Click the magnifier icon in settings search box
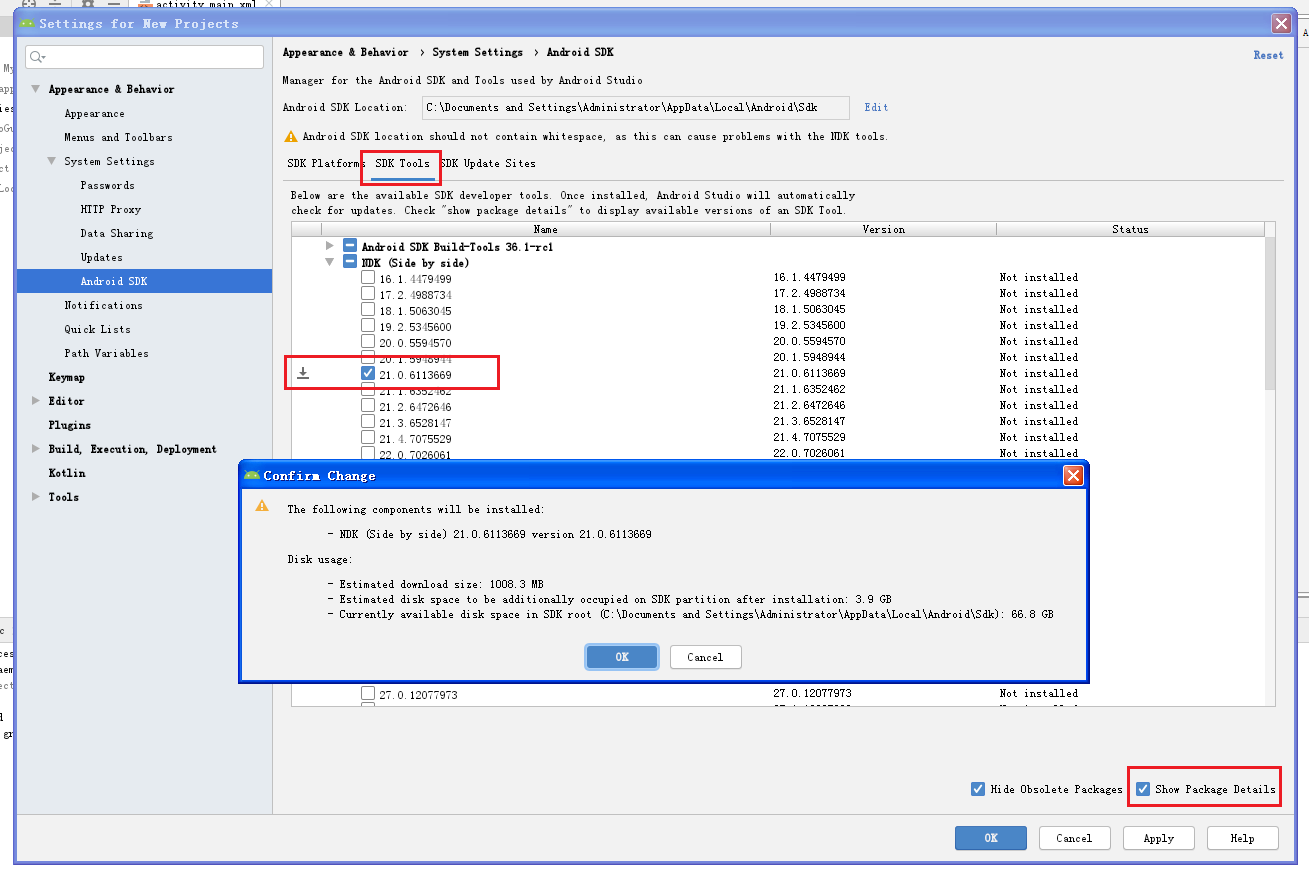The image size is (1309, 876). (x=37, y=57)
